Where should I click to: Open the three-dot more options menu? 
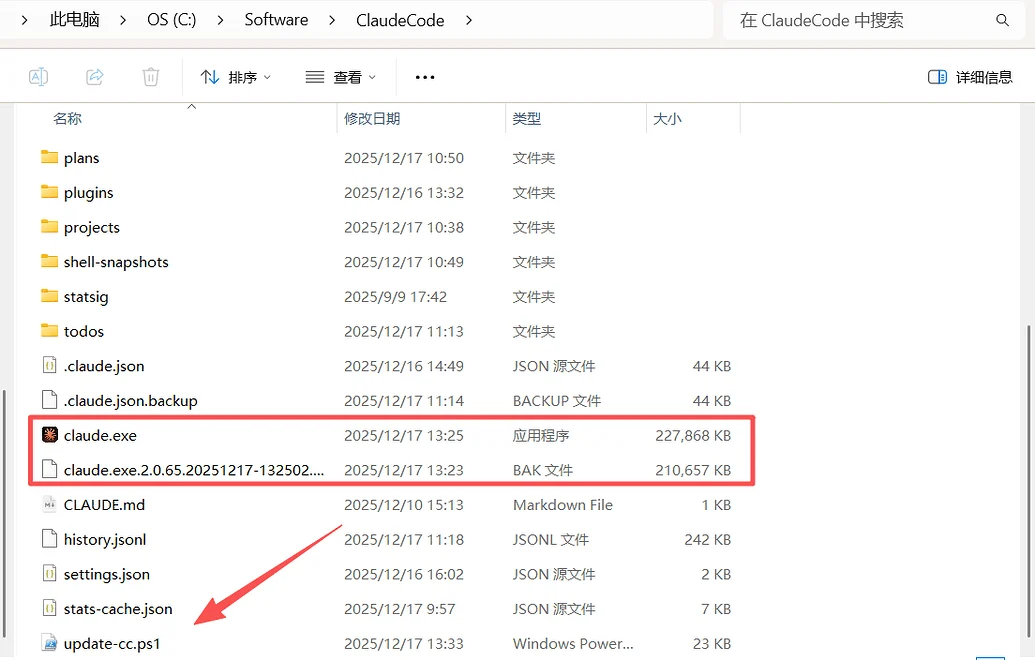pyautogui.click(x=425, y=77)
